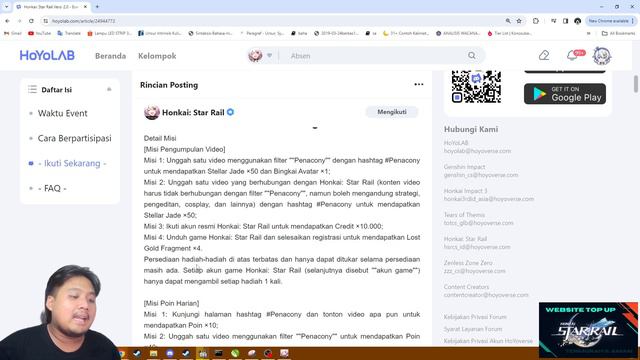The width and height of the screenshot is (640, 360).
Task: Open the tab search dropdown arrow
Action: 6,7
